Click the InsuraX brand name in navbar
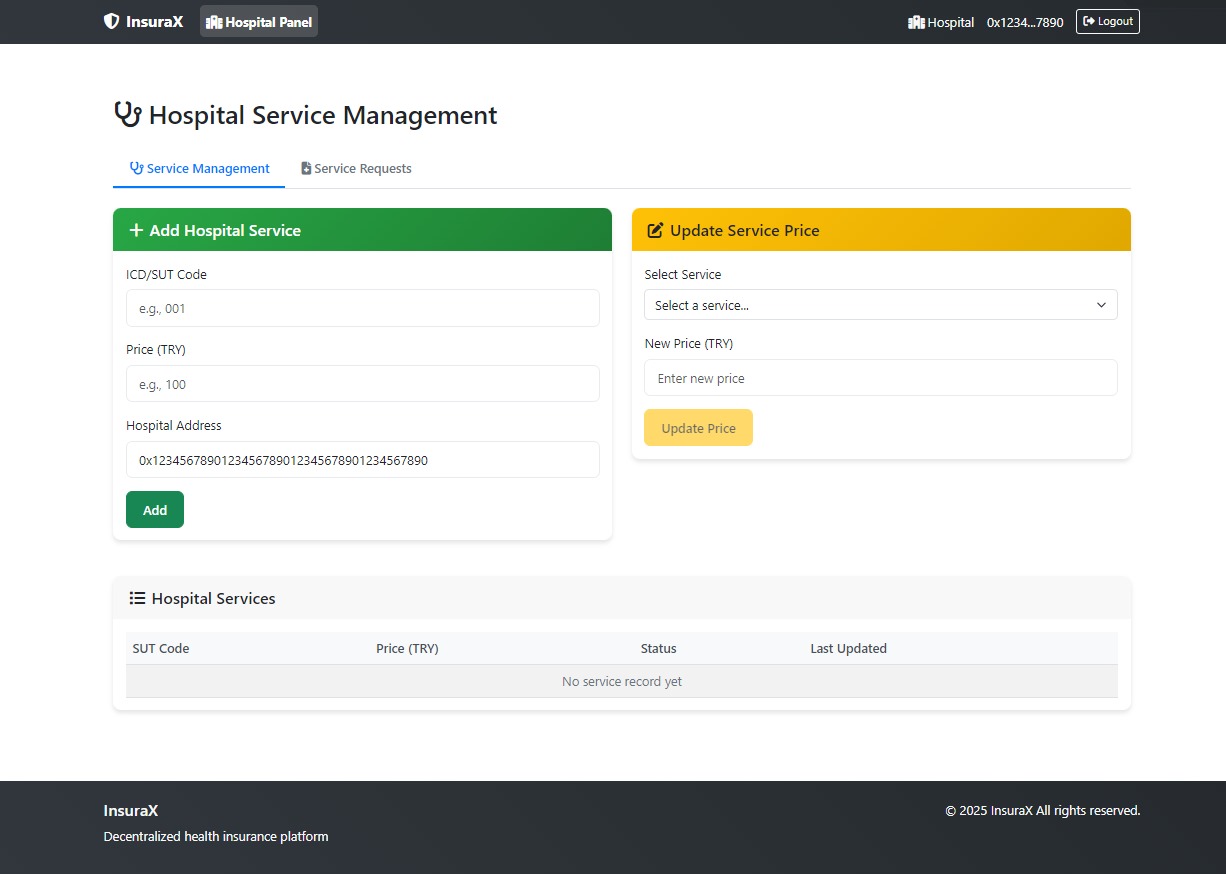 (155, 21)
